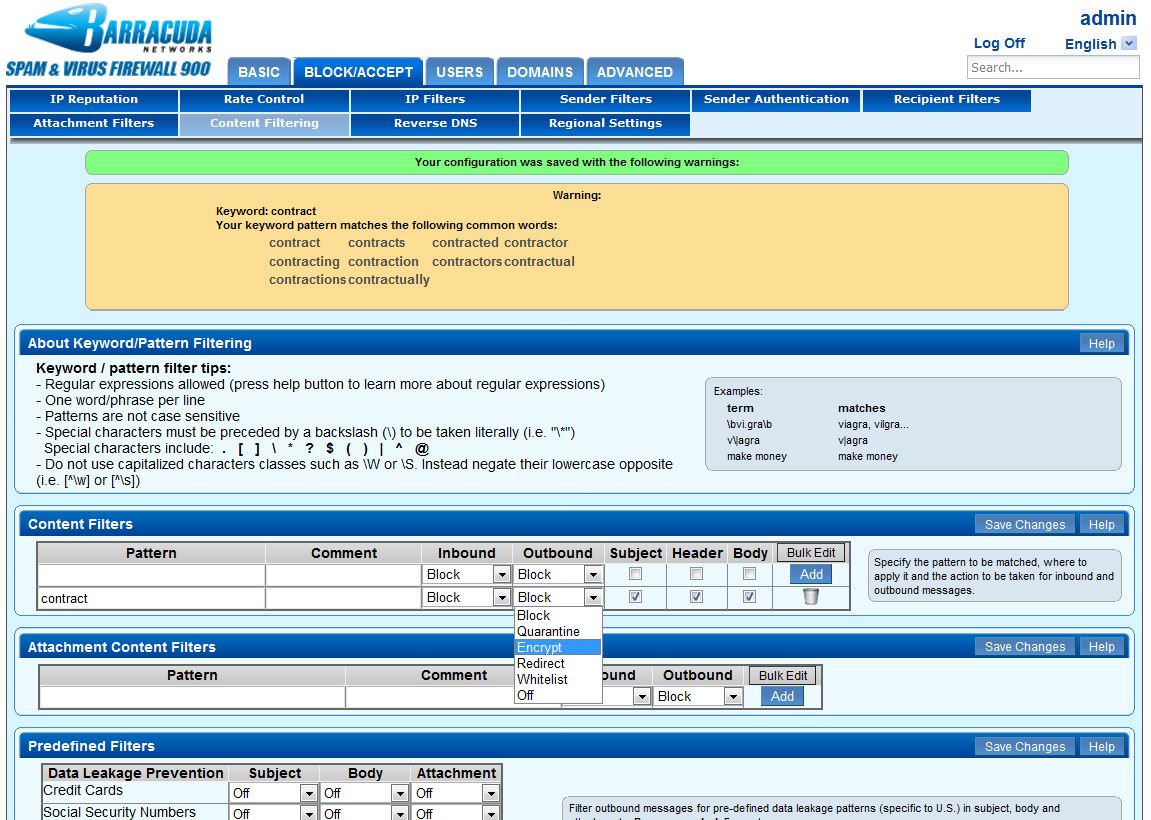Screen dimensions: 1151x820
Task: Click Bulk Edit in Content Filters table
Action: pos(811,553)
